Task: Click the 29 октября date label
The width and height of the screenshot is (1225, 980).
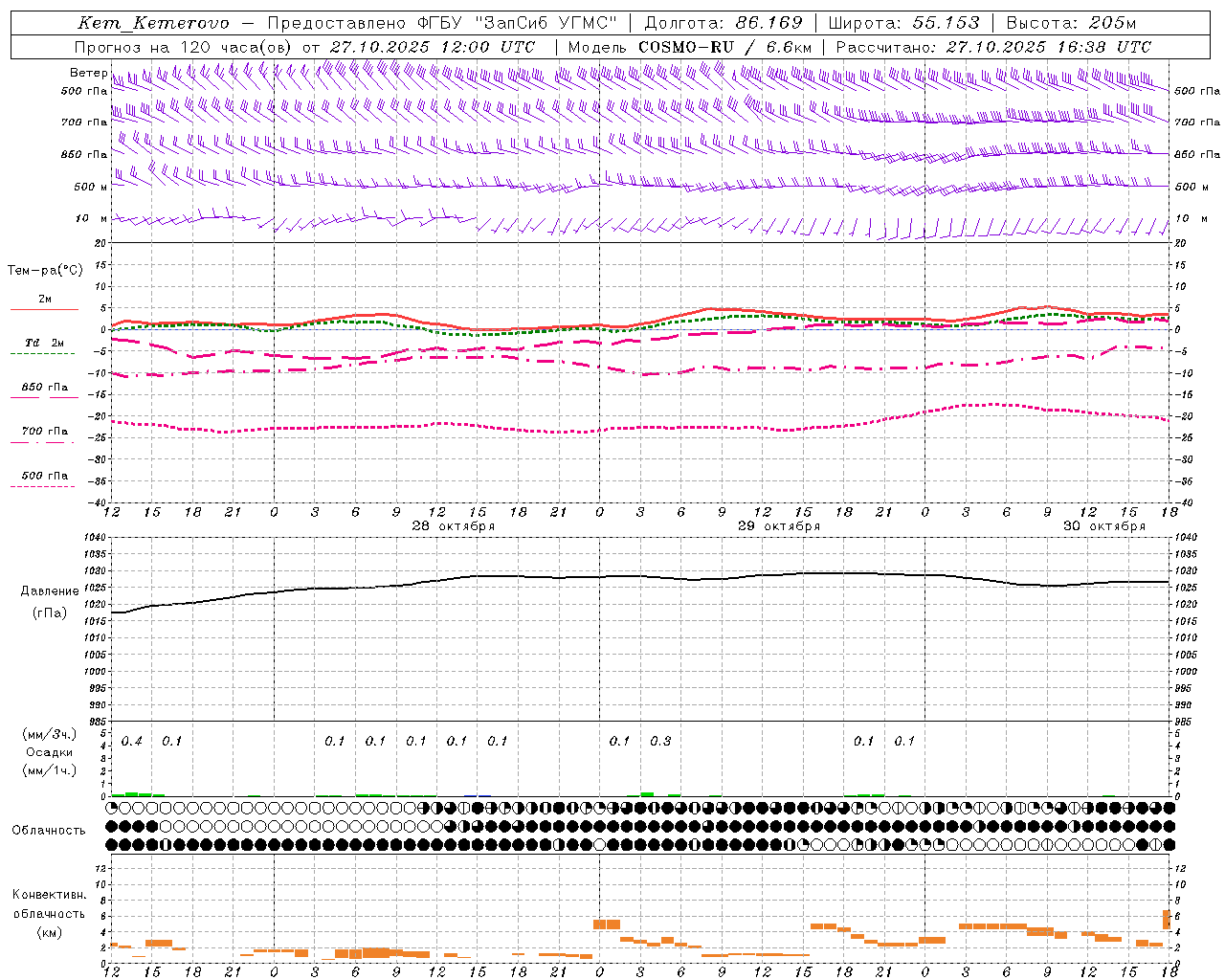Action: (x=779, y=526)
